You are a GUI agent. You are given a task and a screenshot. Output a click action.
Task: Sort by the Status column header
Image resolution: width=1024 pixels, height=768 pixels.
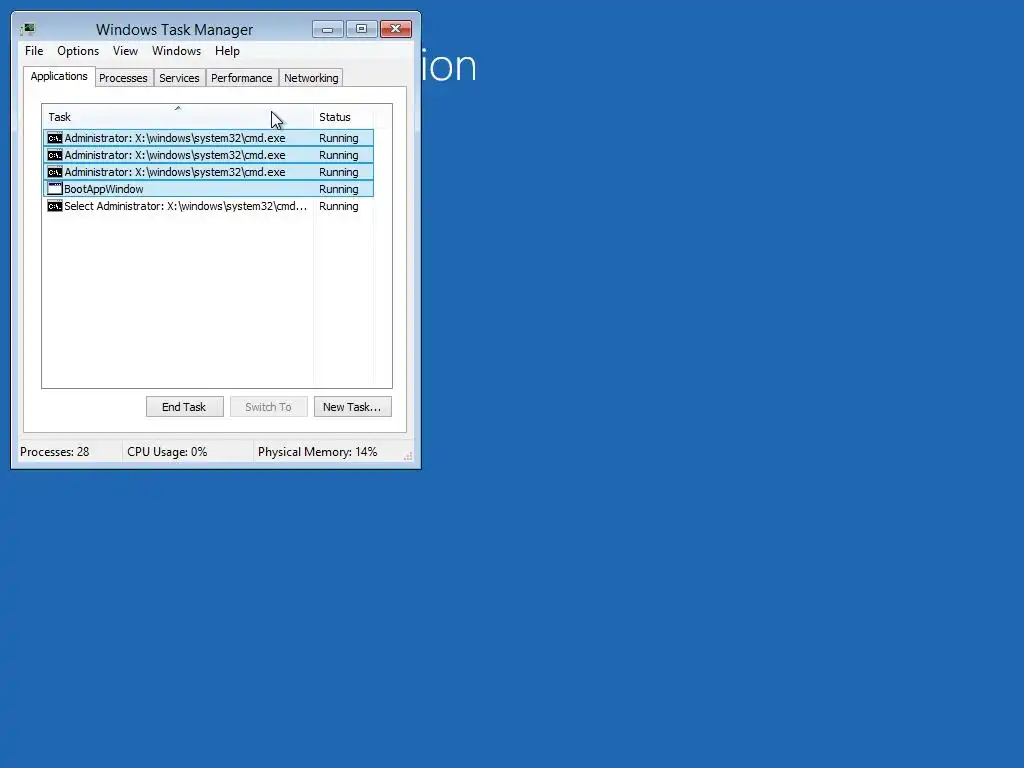[x=343, y=117]
